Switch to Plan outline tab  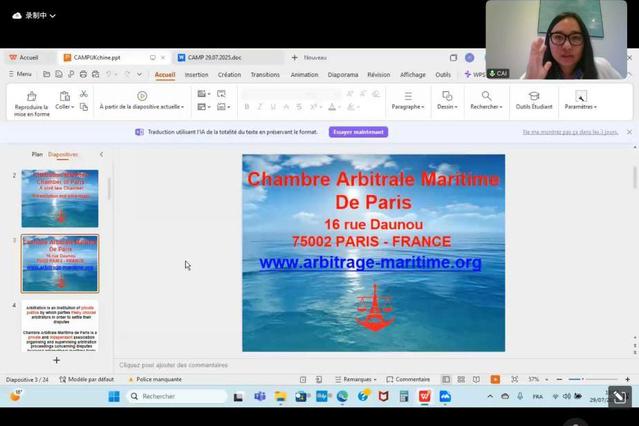coord(37,155)
